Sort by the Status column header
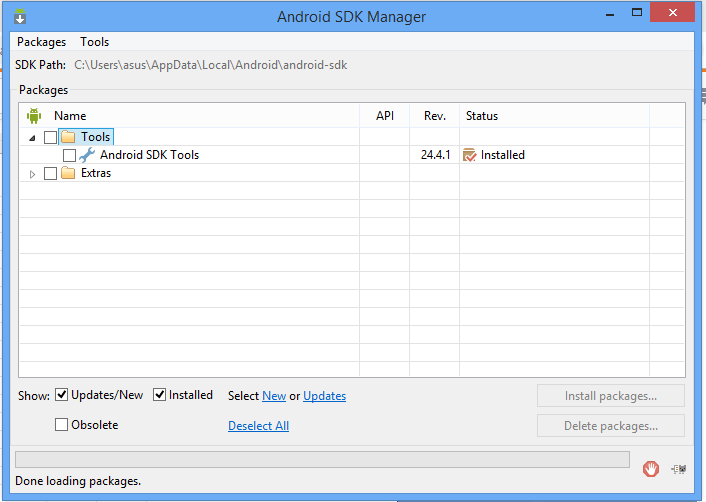This screenshot has height=502, width=706. [482, 116]
